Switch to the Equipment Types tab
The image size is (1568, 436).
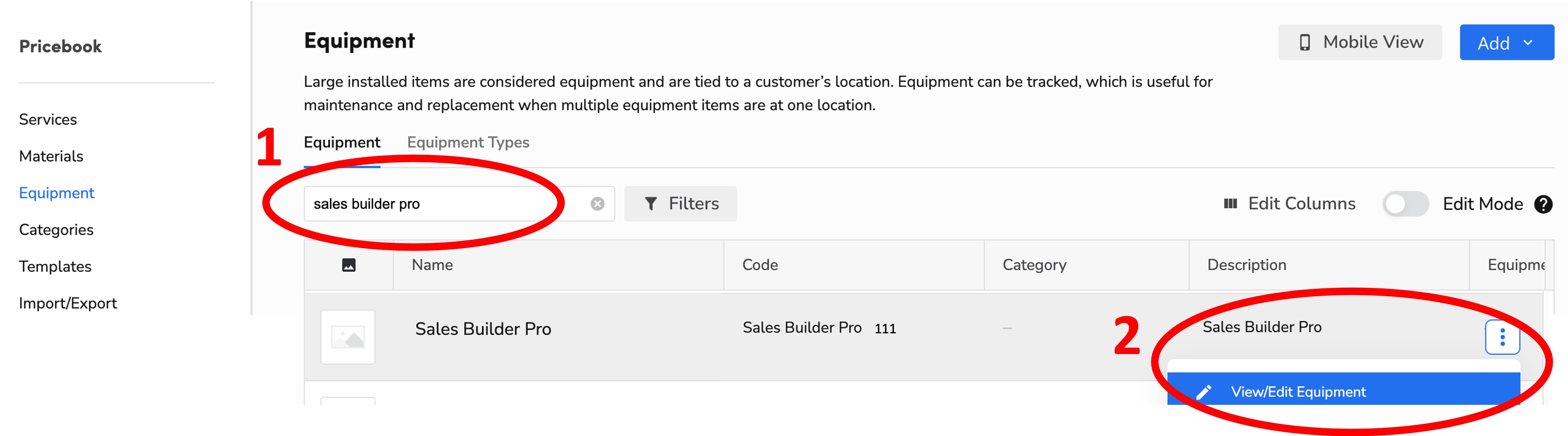[x=468, y=142]
